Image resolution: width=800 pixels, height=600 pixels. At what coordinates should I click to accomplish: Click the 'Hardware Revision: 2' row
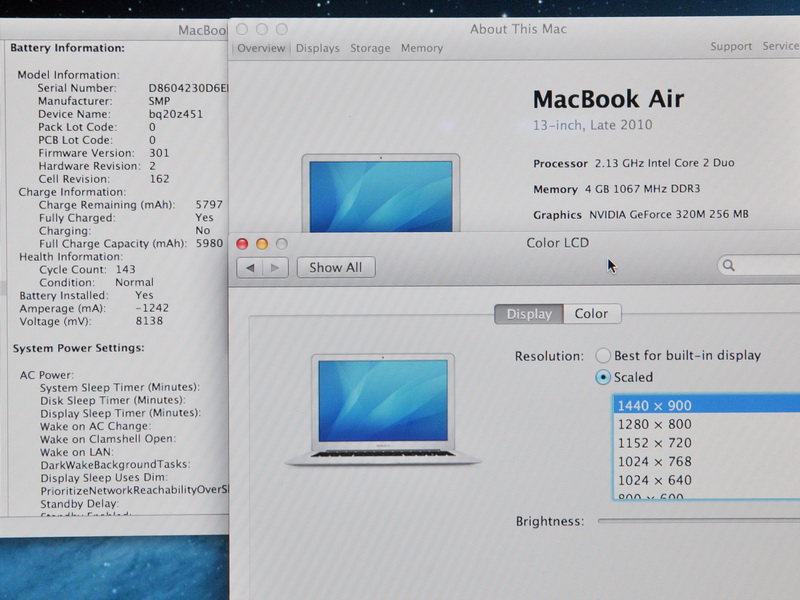pos(97,166)
